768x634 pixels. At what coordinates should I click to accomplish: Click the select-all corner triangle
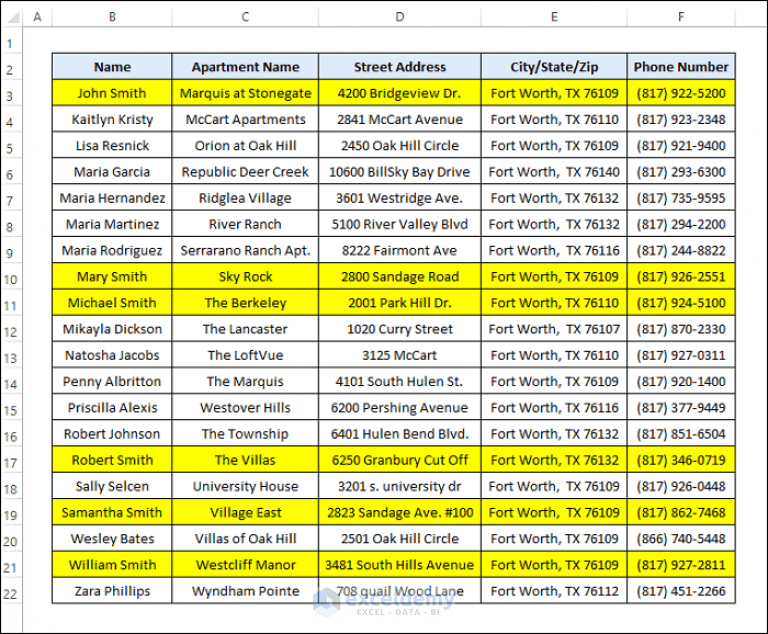(12, 17)
